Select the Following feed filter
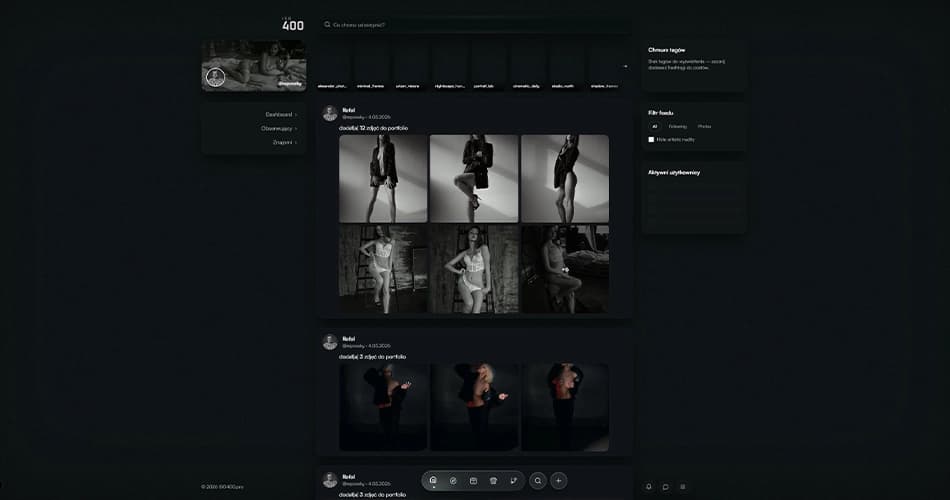 tap(677, 127)
